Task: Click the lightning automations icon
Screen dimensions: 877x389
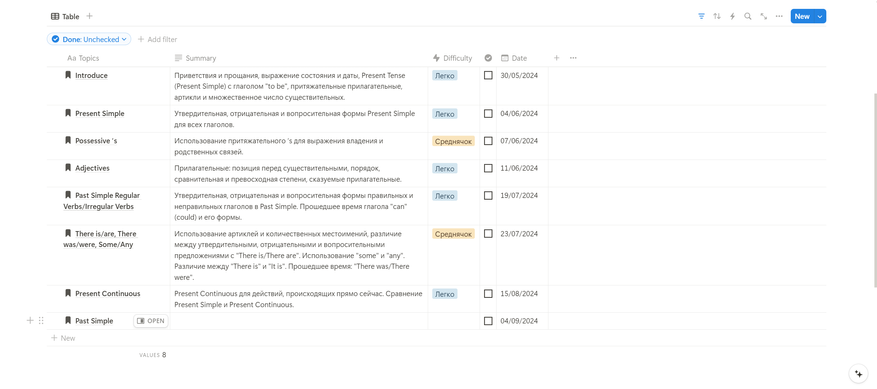Action: (x=732, y=16)
